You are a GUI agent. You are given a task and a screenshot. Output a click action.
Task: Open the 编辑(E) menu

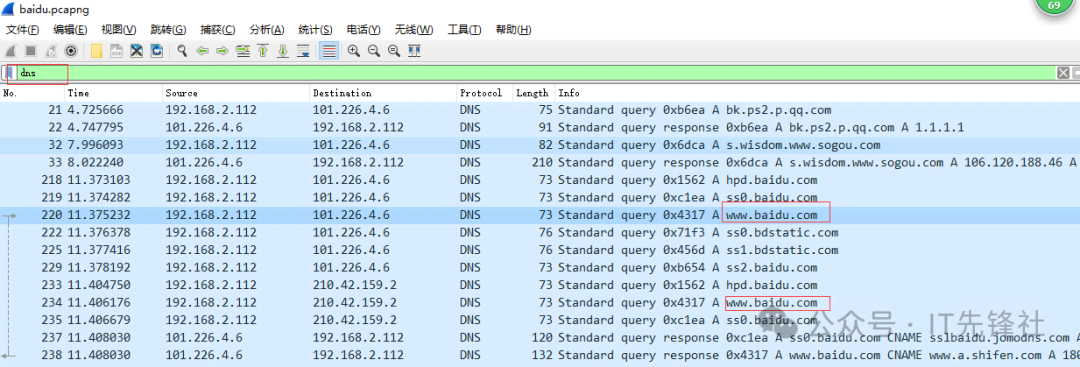[x=70, y=30]
